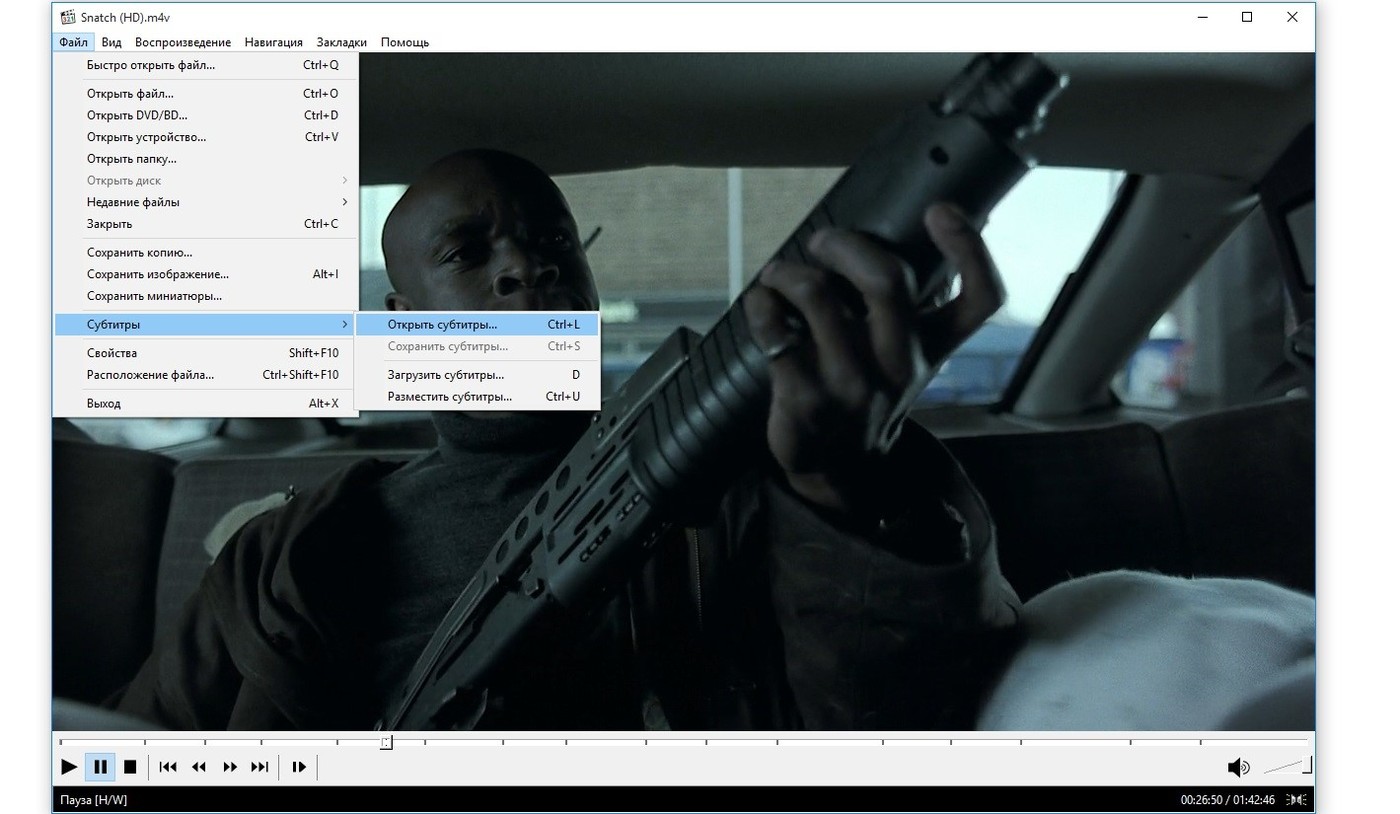The image size is (1400, 814).
Task: Select Выход to exit player
Action: (205, 403)
